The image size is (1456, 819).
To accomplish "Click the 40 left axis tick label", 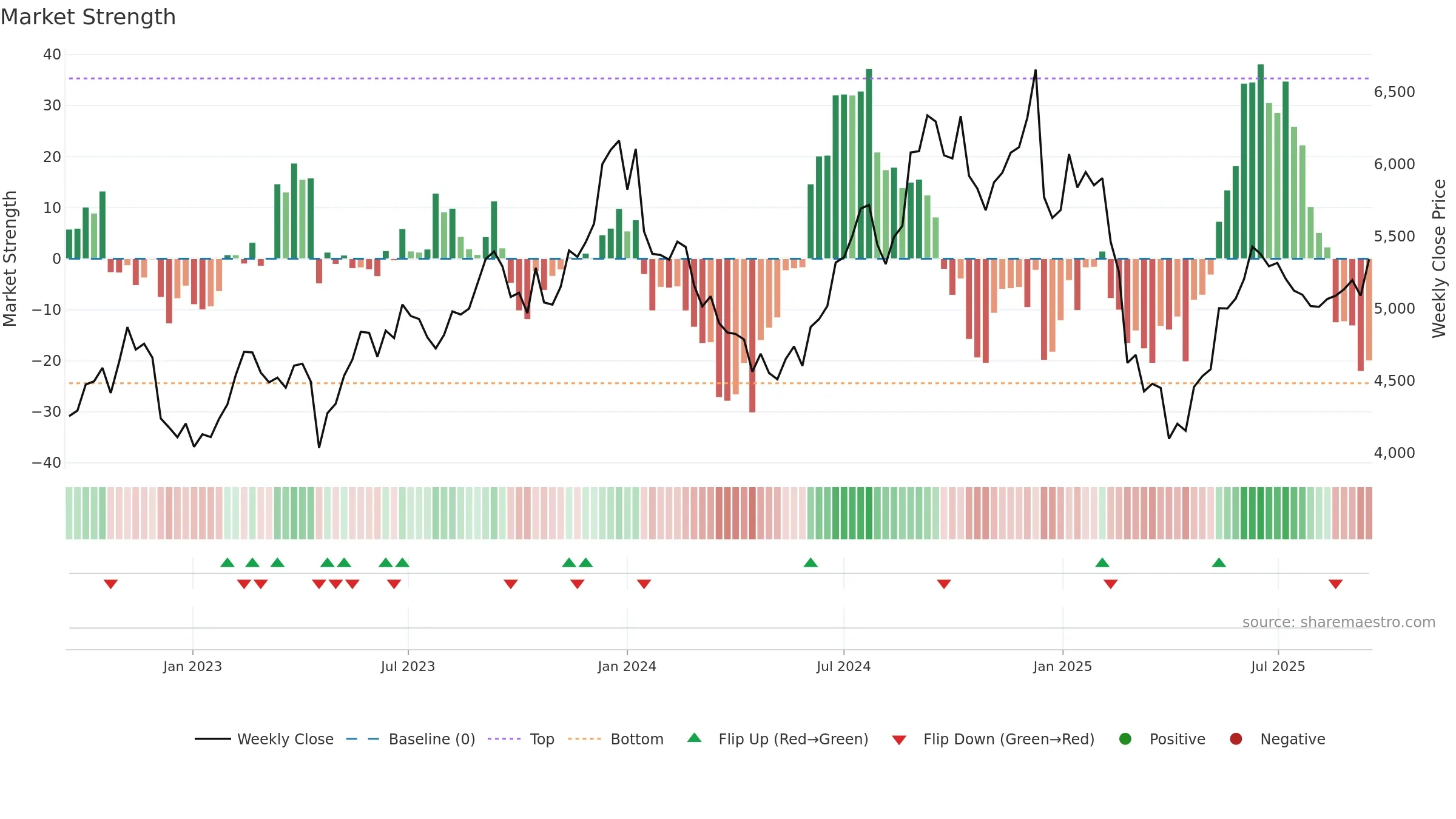I will pos(52,54).
